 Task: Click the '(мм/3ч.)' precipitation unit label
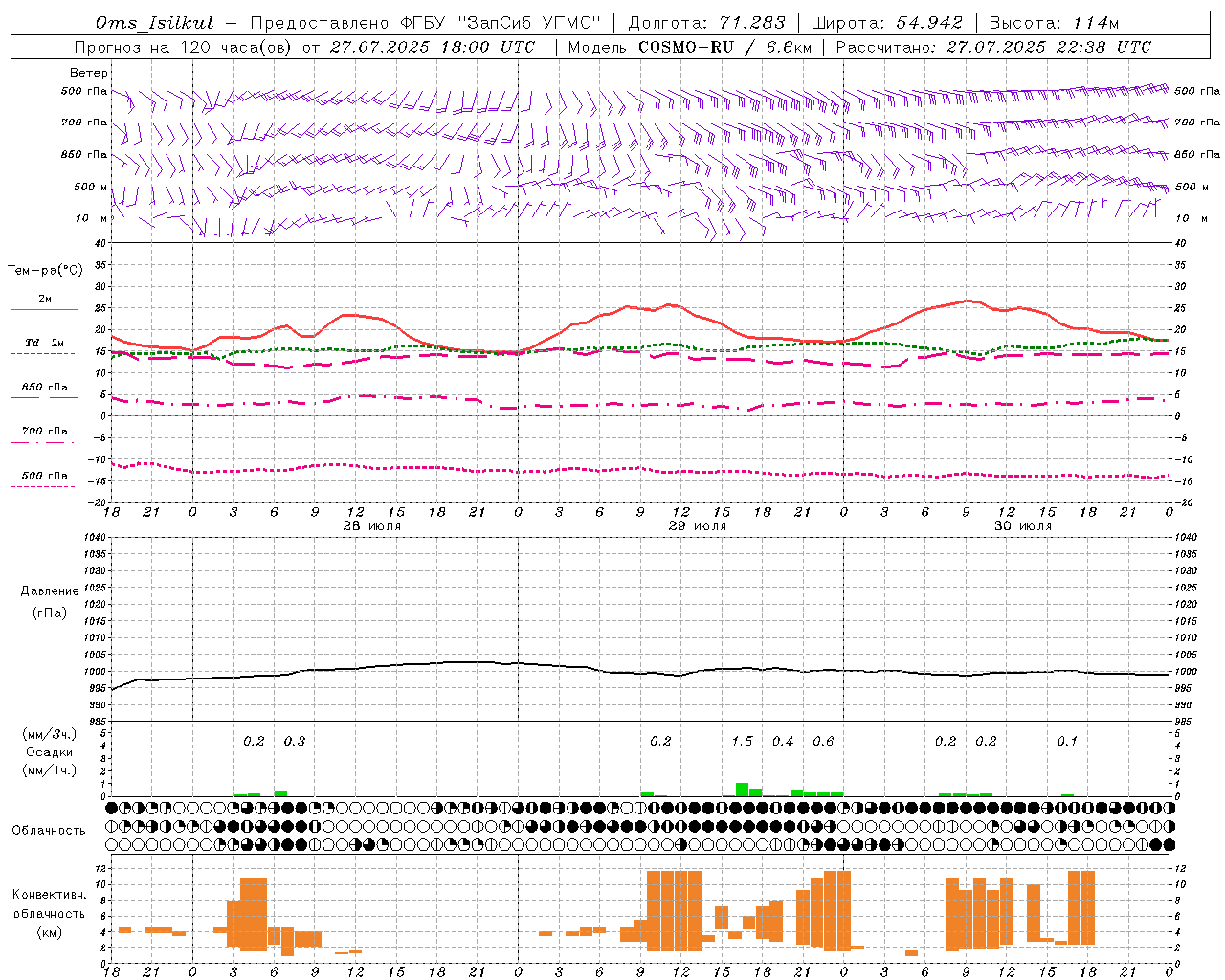tap(50, 734)
